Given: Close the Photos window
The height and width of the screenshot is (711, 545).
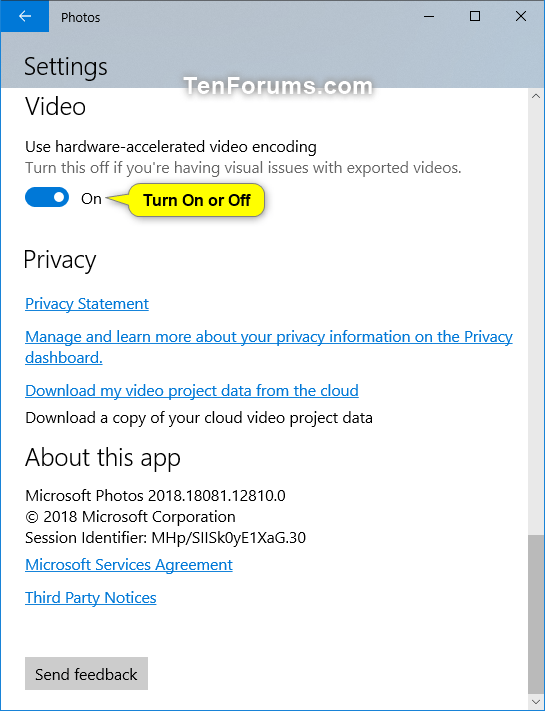Looking at the screenshot, I should [x=521, y=17].
